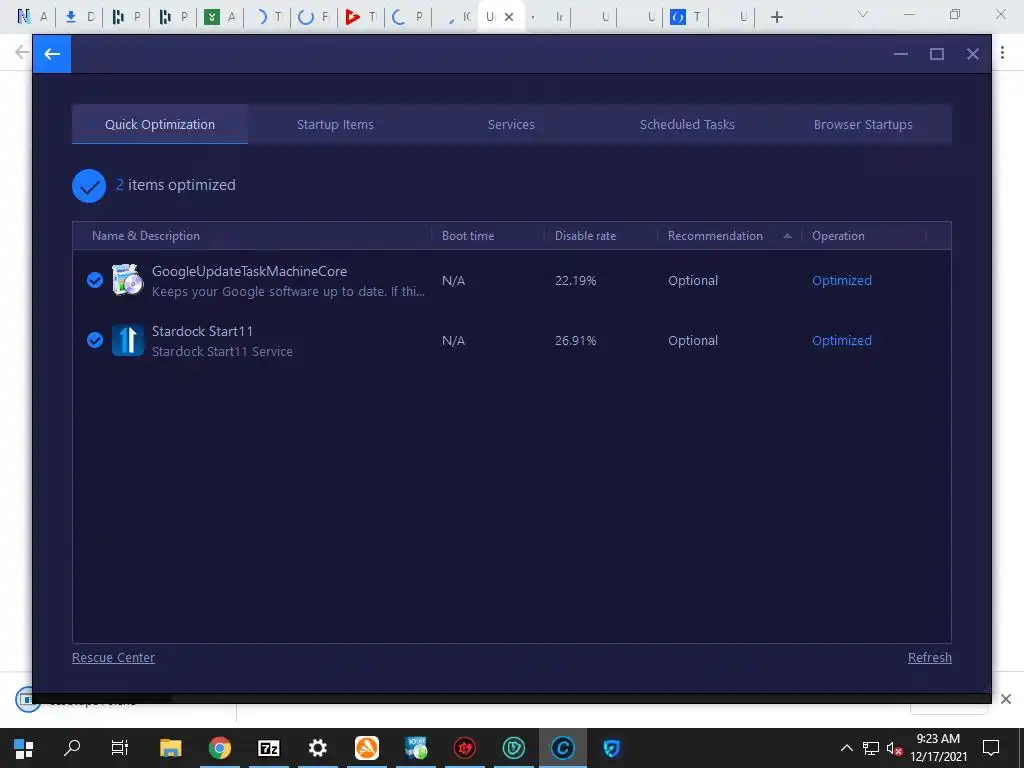The width and height of the screenshot is (1024, 768).
Task: Click the blue back arrow button
Action: [x=52, y=54]
